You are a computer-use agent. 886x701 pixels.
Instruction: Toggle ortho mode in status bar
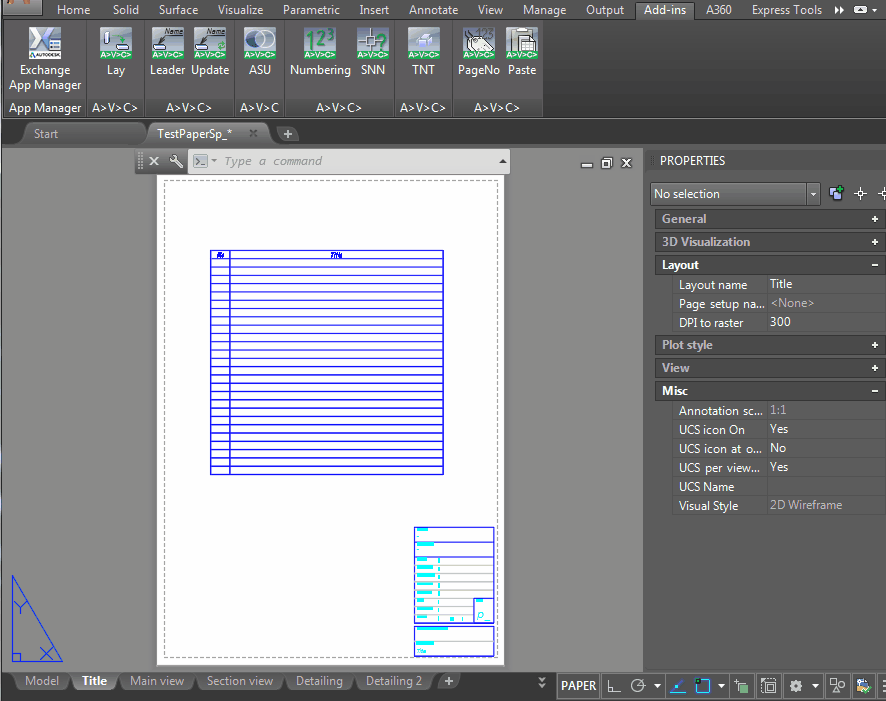[x=613, y=686]
